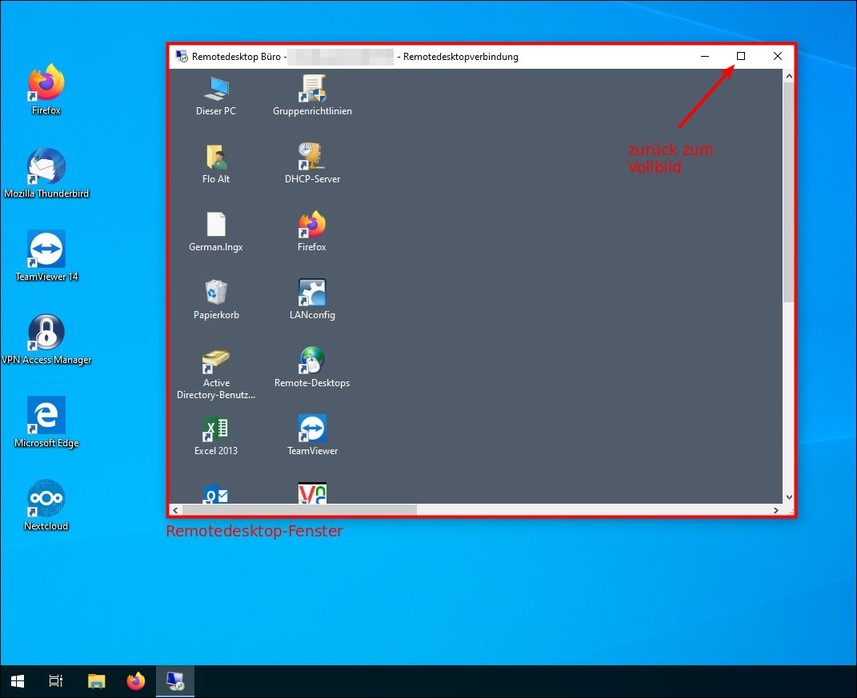
Task: Open the Flo Alt folder icon
Action: (216, 158)
